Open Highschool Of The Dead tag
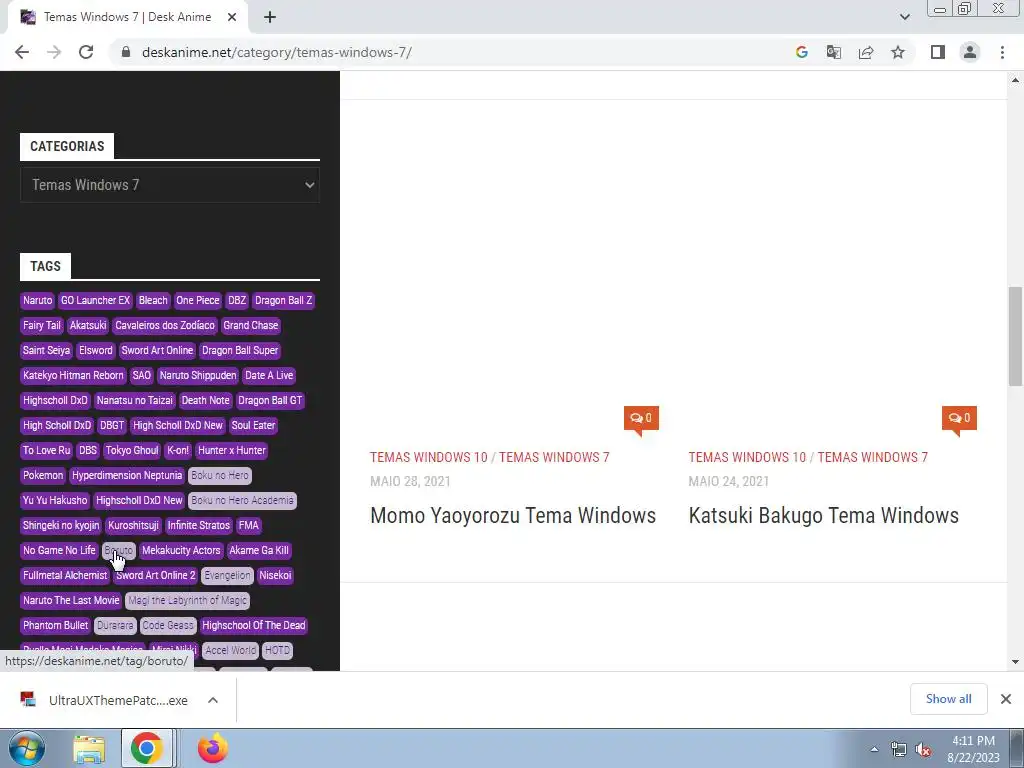Screen dimensions: 1024x768 [253, 625]
